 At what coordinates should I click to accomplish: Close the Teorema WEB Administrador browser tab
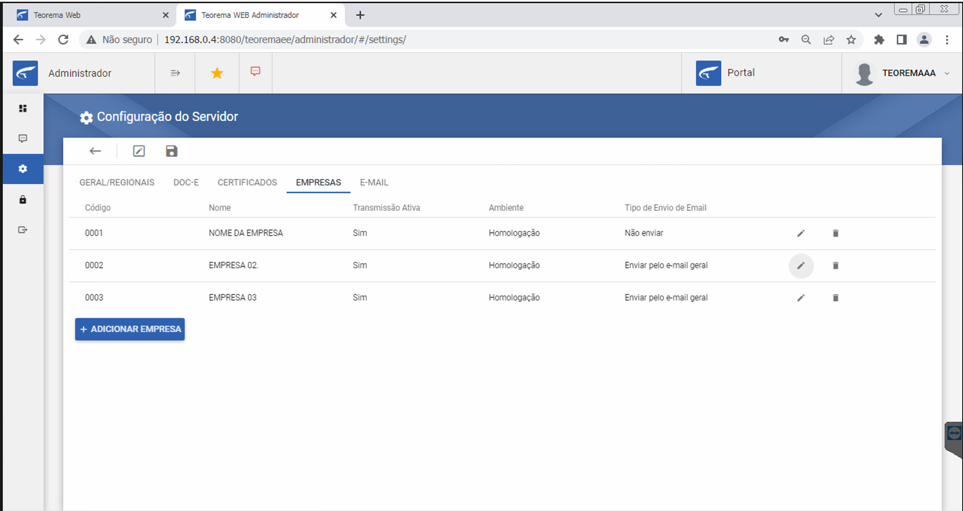tap(334, 15)
